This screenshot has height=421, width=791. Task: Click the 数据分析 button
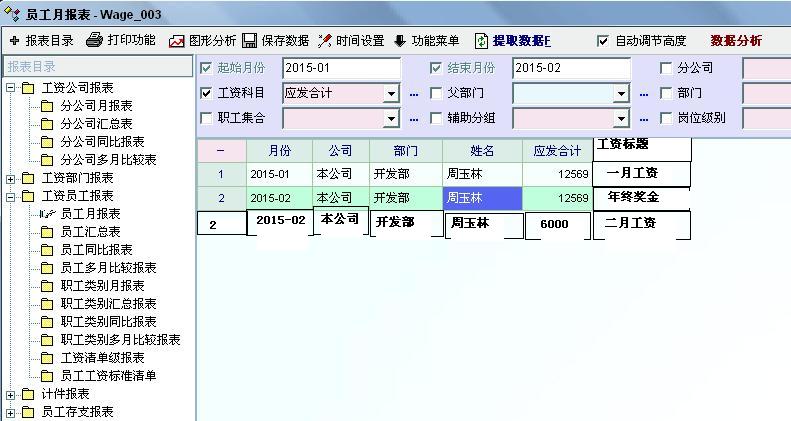(x=736, y=41)
